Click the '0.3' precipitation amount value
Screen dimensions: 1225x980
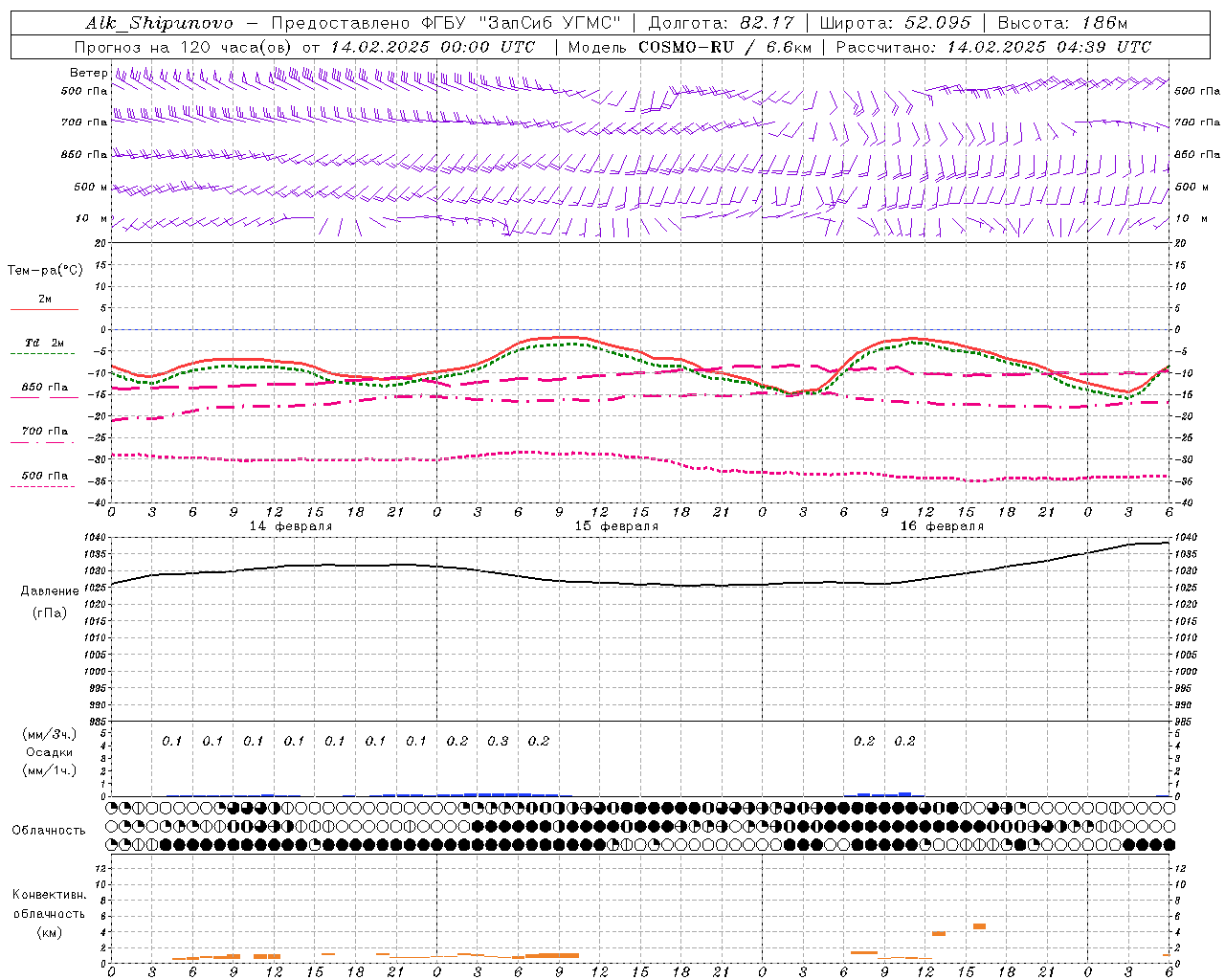point(498,741)
